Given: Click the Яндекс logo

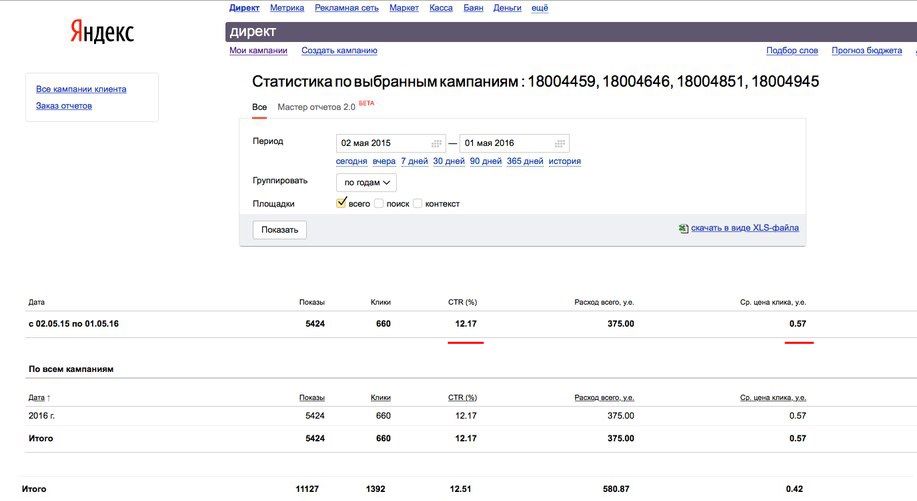Looking at the screenshot, I should tap(102, 32).
